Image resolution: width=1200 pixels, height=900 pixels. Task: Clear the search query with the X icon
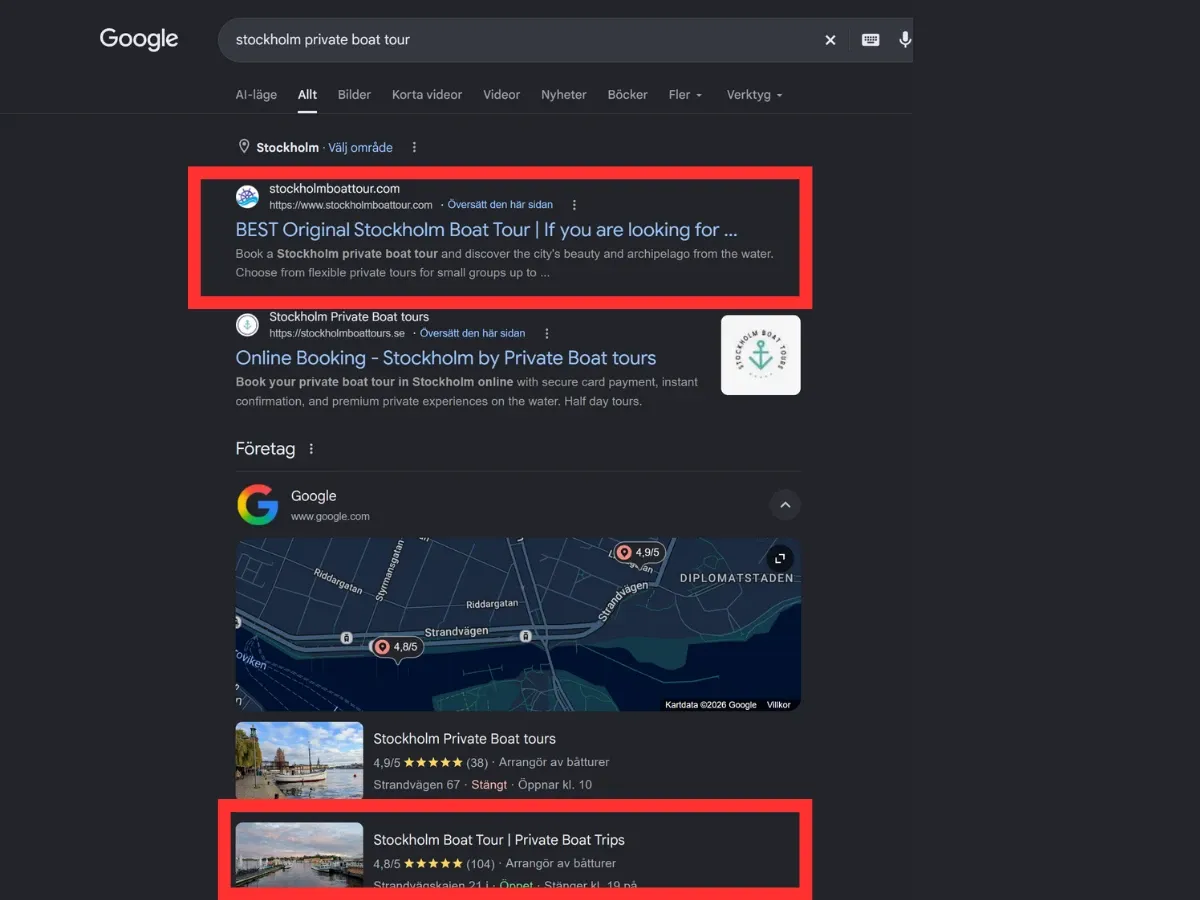click(x=830, y=40)
